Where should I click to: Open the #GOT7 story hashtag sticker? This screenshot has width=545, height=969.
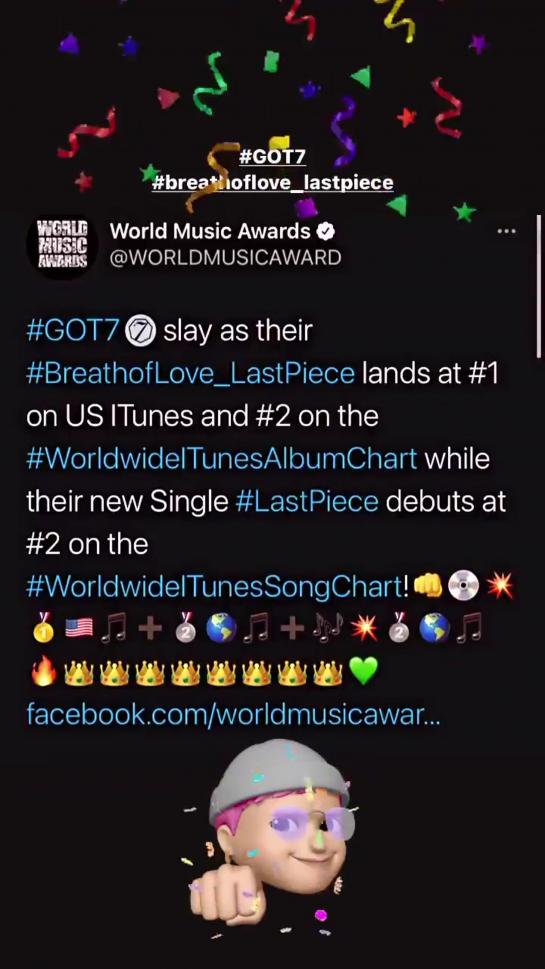point(272,156)
